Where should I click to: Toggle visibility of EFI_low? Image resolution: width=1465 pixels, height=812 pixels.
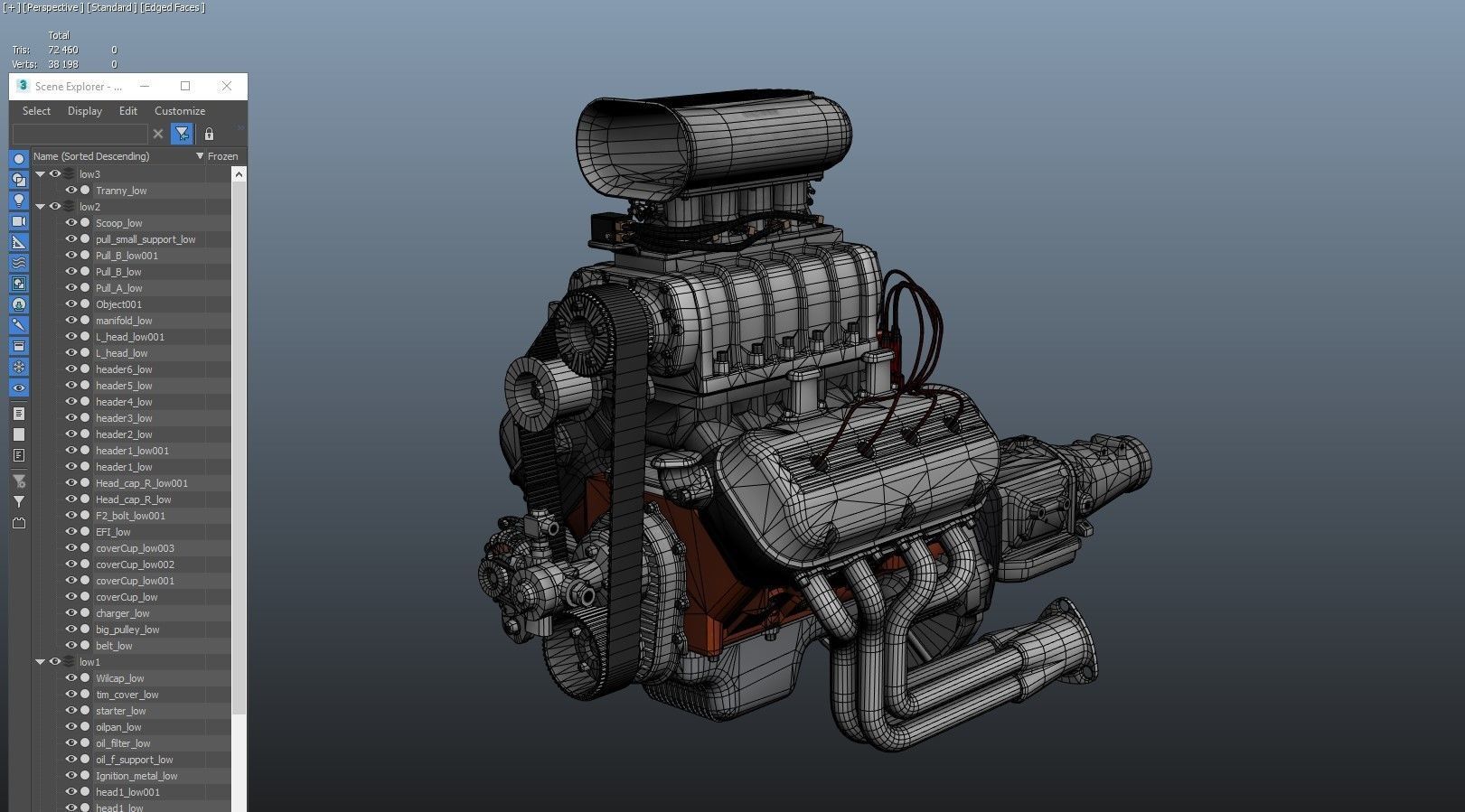click(70, 532)
